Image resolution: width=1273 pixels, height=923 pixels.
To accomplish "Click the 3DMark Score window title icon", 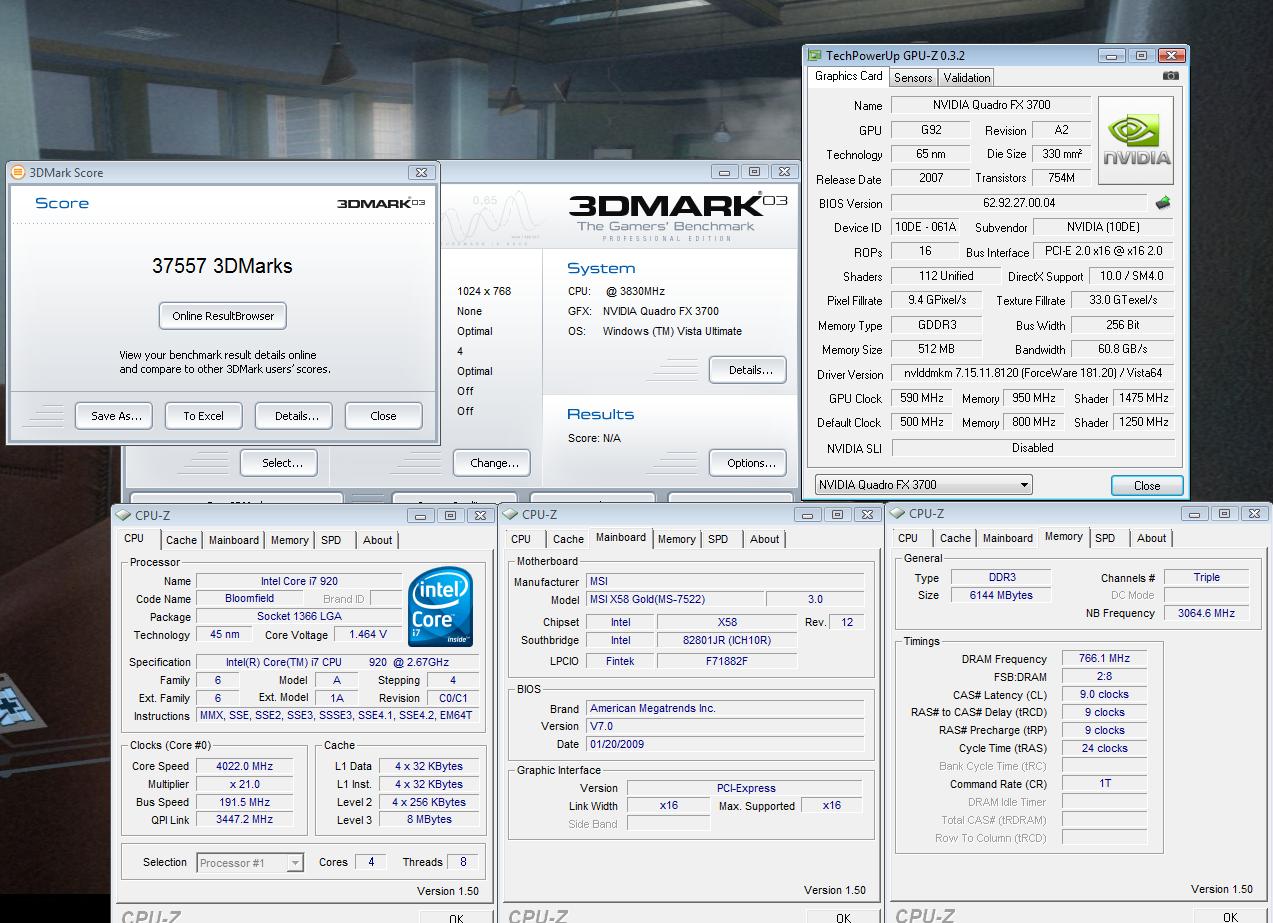I will (18, 172).
